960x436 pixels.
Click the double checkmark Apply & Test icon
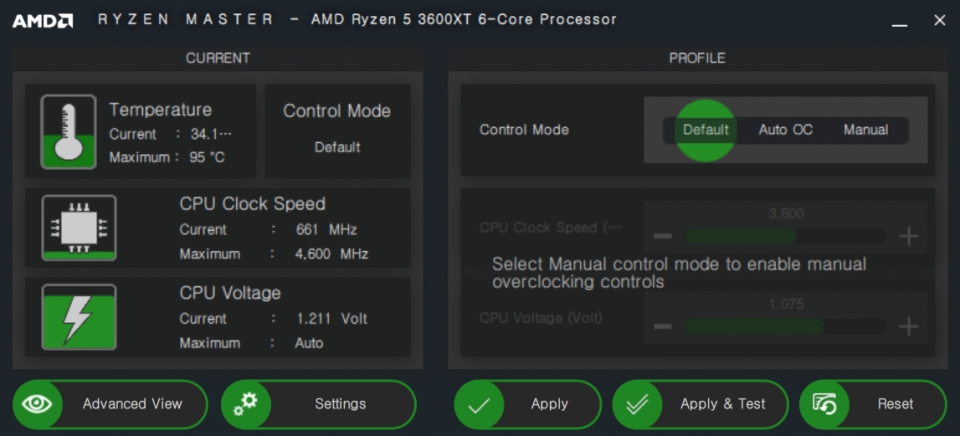click(x=637, y=405)
